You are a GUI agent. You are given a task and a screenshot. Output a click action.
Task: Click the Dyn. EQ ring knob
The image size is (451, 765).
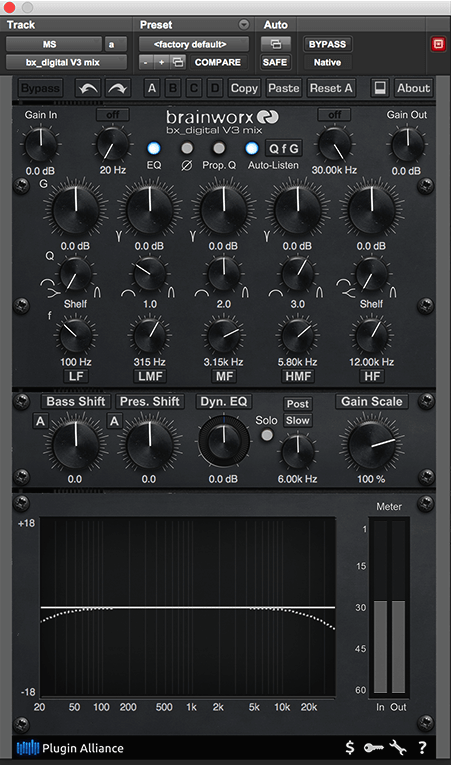tap(224, 442)
